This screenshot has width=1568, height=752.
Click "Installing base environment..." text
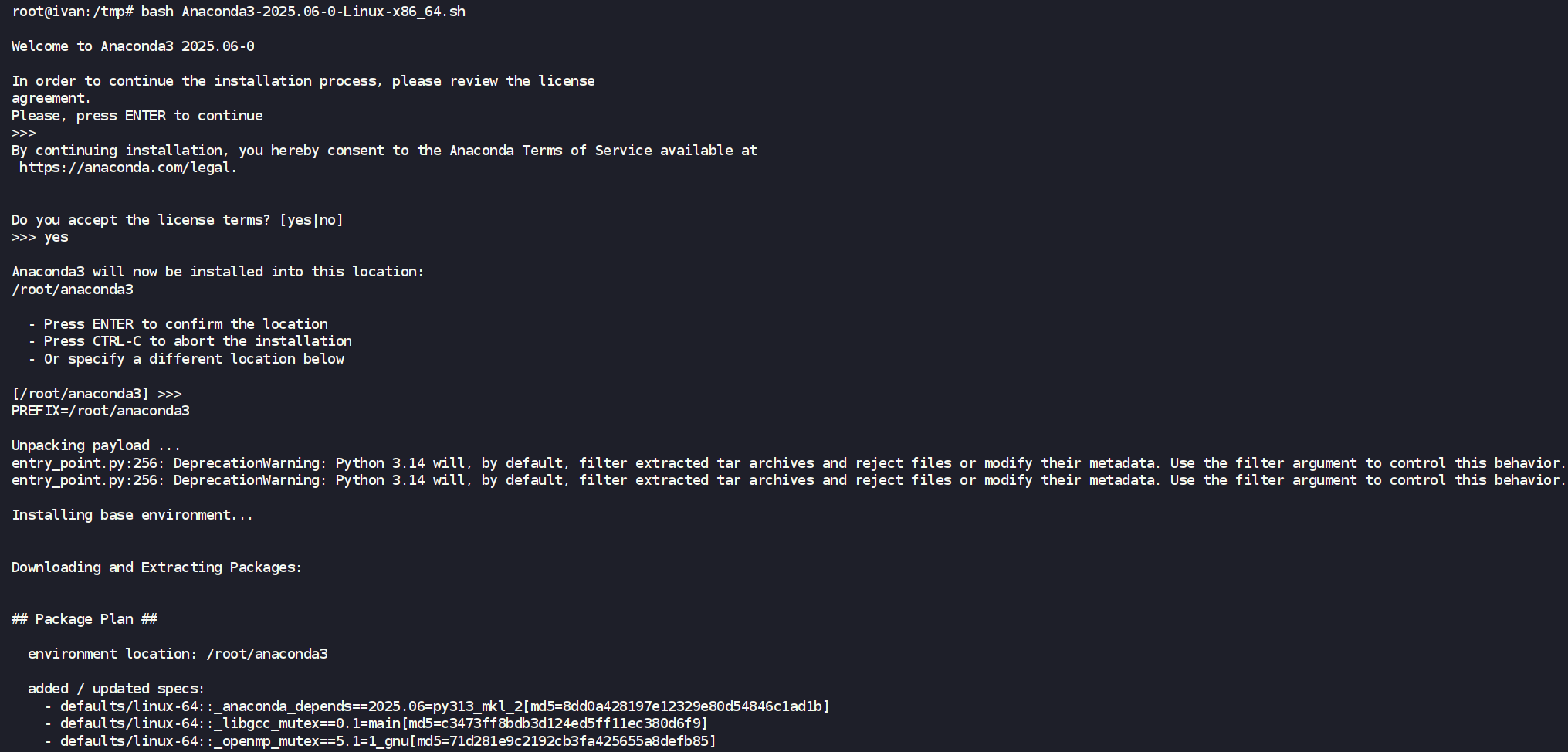pos(132,515)
